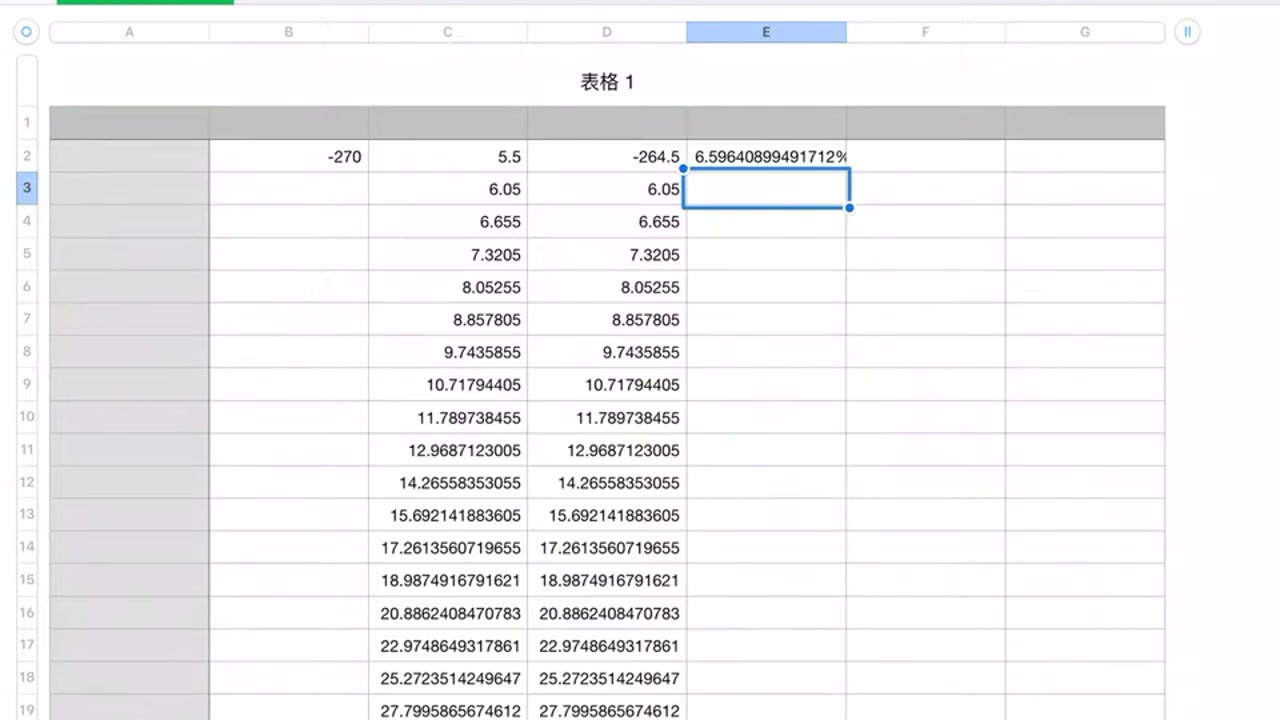Click 20.8862408470783 in column D
1280x720 pixels.
coord(607,613)
